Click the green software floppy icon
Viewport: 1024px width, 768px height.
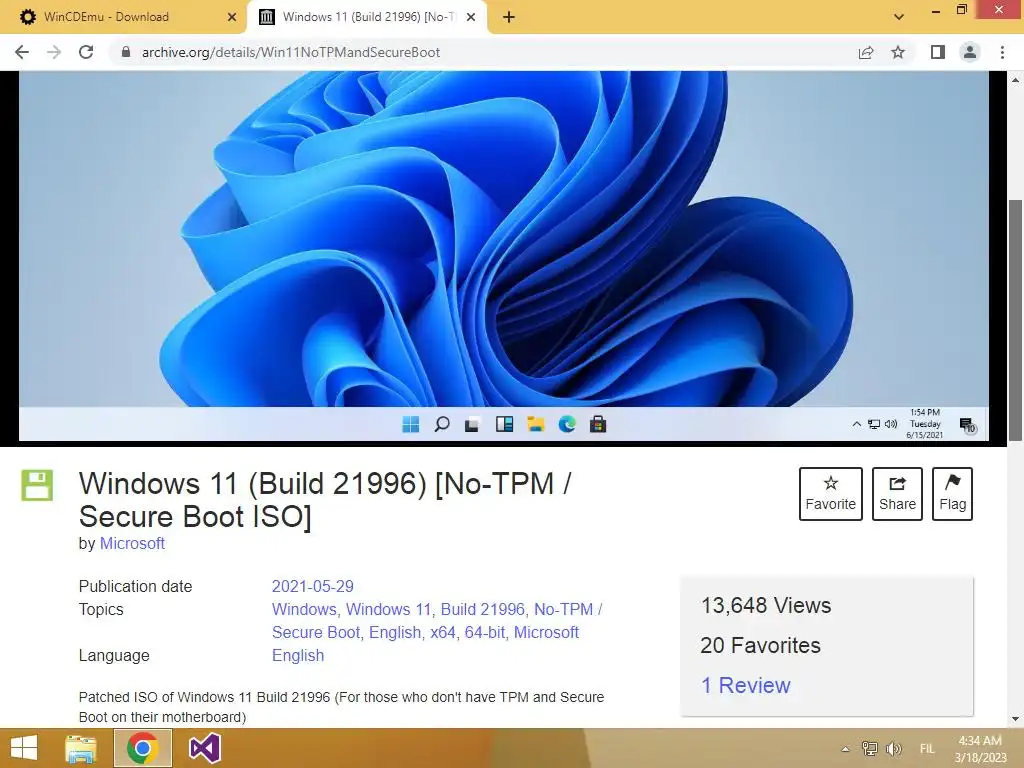(37, 485)
